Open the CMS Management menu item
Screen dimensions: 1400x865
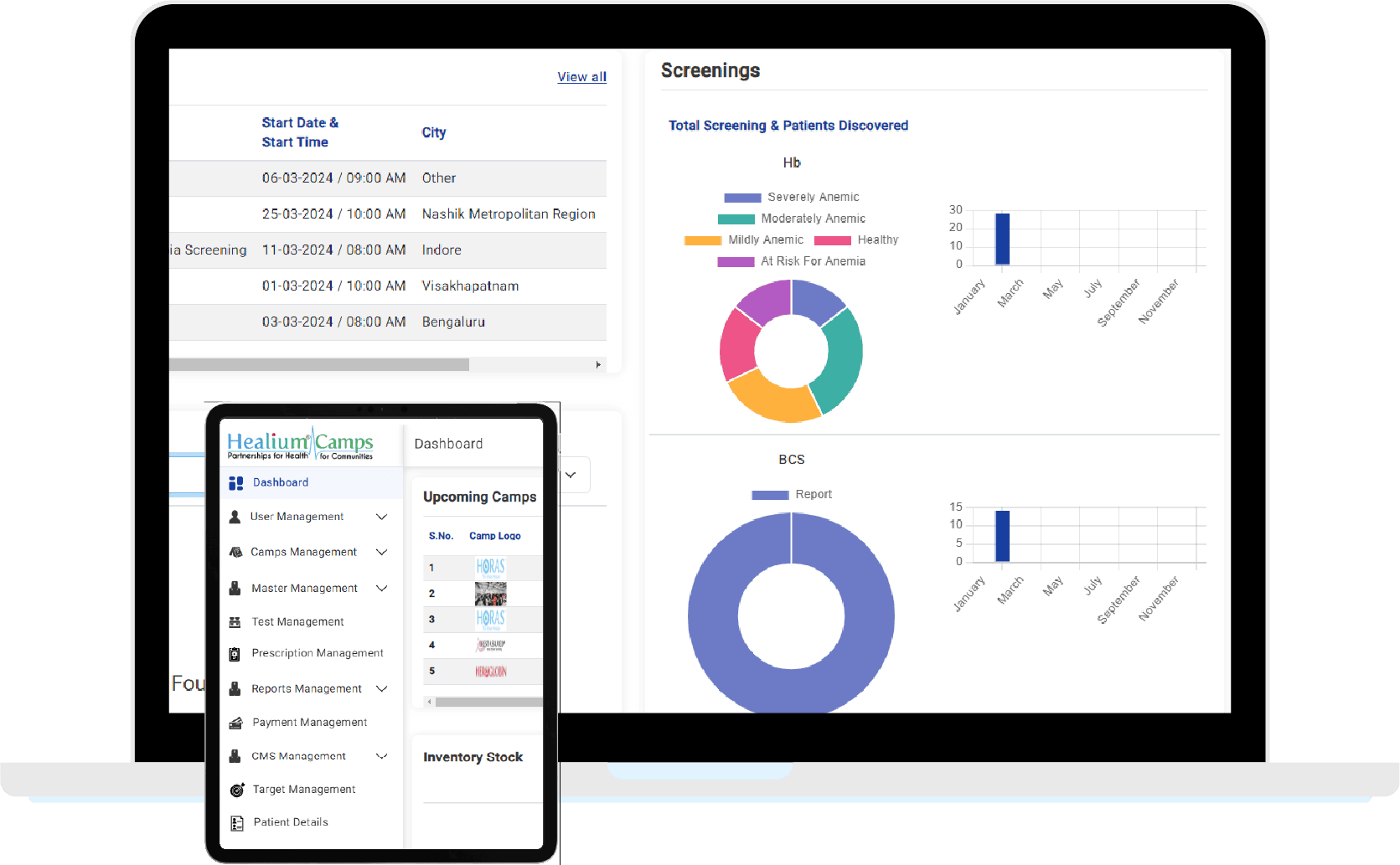[x=298, y=756]
